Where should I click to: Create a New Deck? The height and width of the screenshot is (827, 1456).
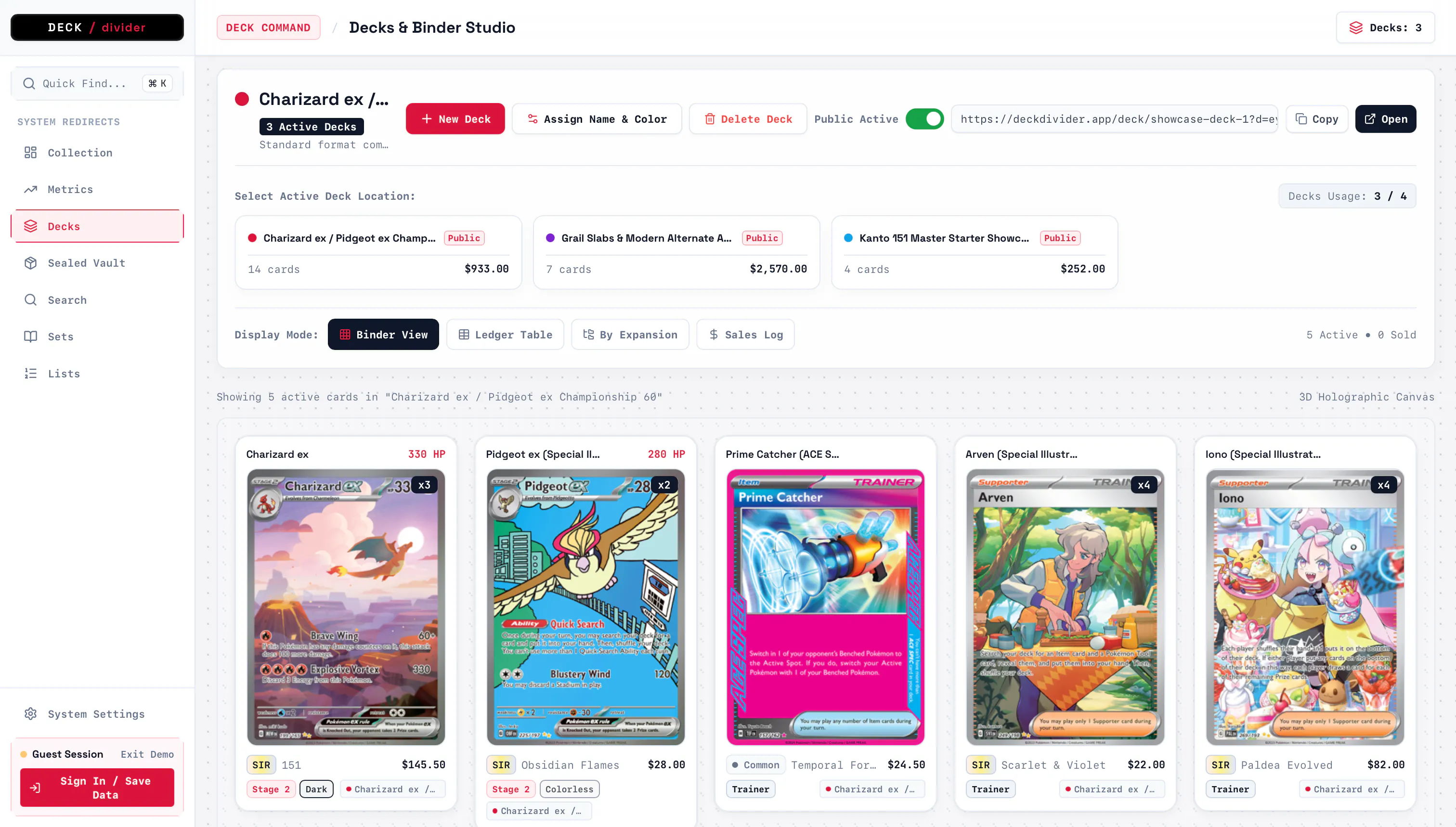click(x=455, y=119)
